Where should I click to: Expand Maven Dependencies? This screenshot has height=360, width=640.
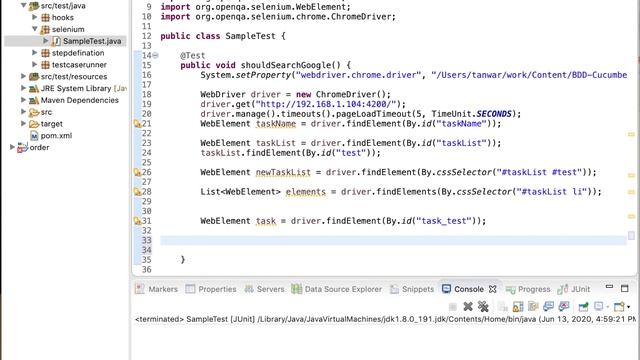click(24, 100)
